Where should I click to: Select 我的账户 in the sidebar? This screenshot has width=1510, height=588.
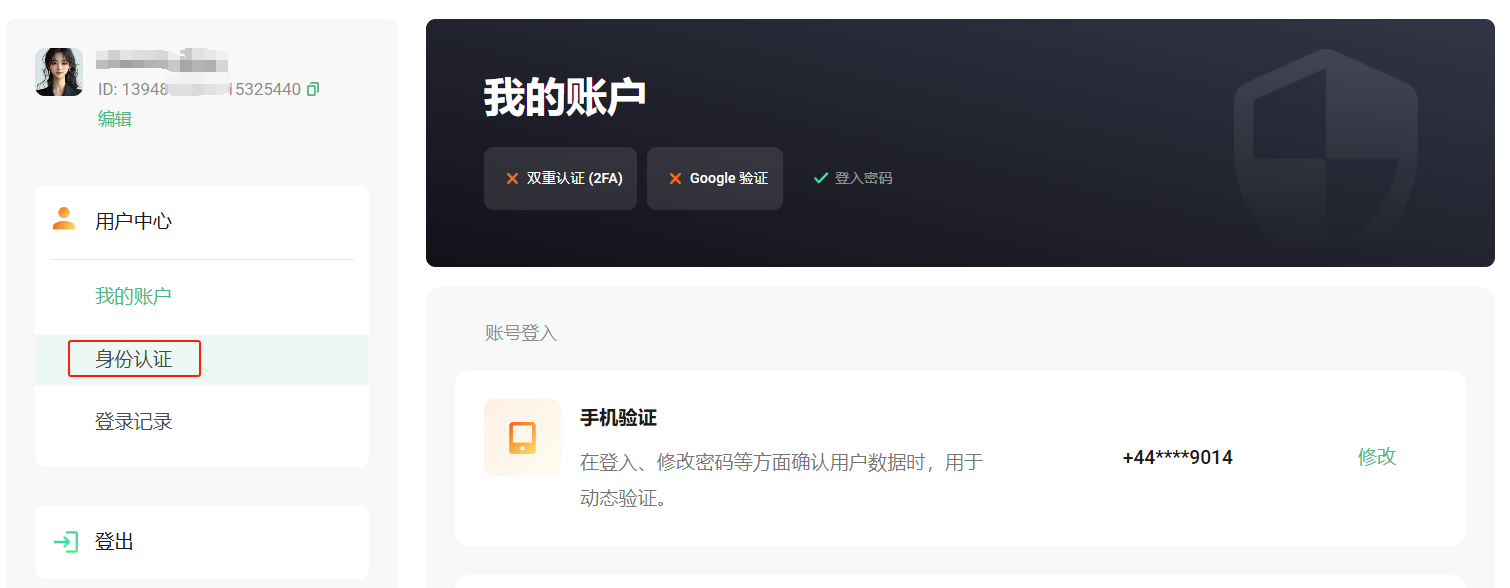(133, 295)
